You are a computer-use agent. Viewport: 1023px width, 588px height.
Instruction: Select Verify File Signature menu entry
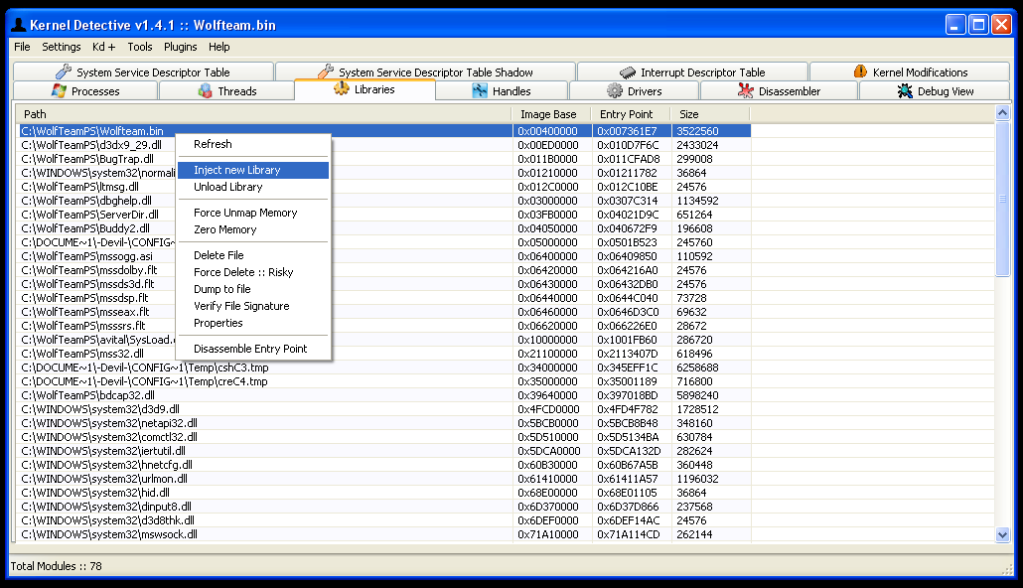pyautogui.click(x=241, y=306)
